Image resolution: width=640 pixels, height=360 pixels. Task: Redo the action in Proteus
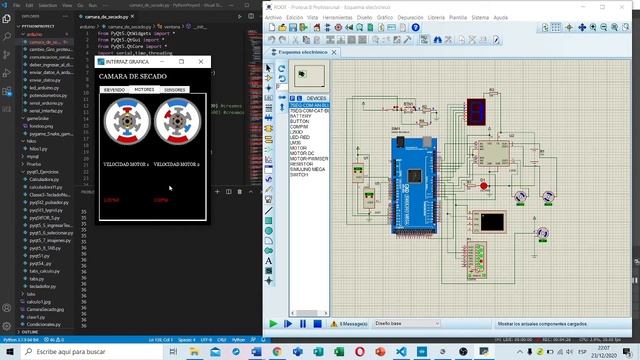[x=282, y=40]
